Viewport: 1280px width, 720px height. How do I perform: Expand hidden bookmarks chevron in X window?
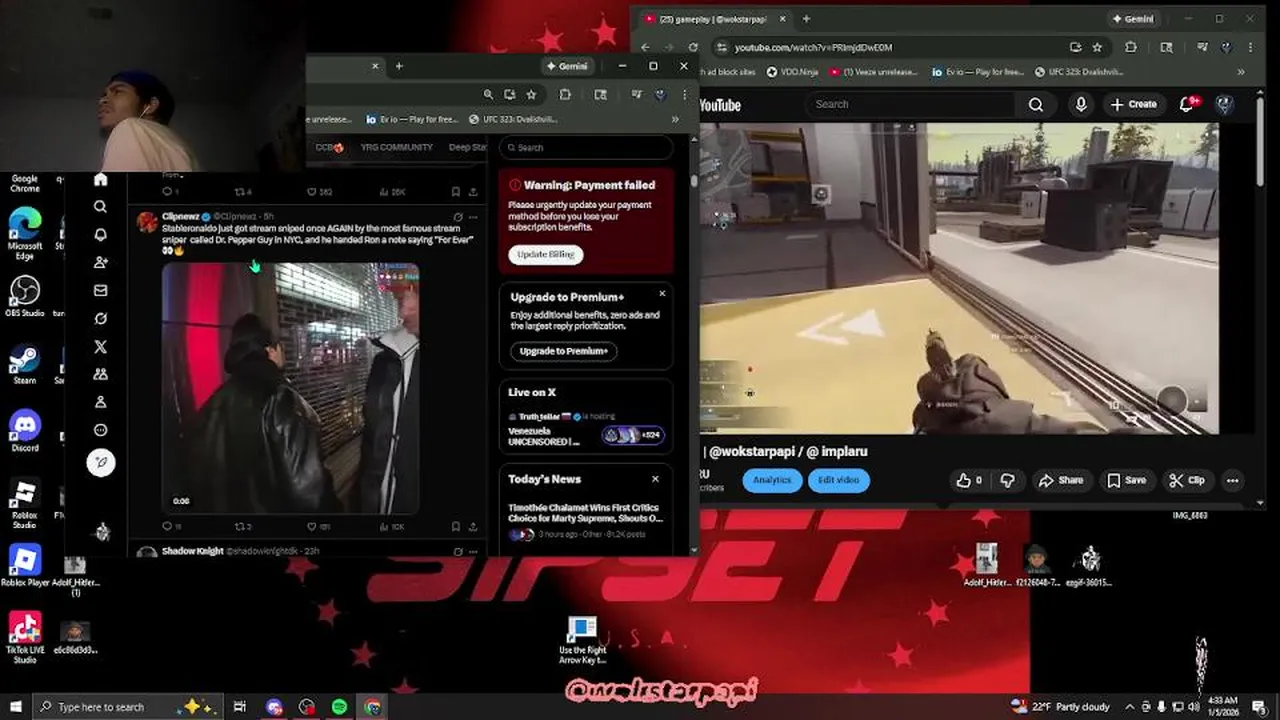[675, 119]
